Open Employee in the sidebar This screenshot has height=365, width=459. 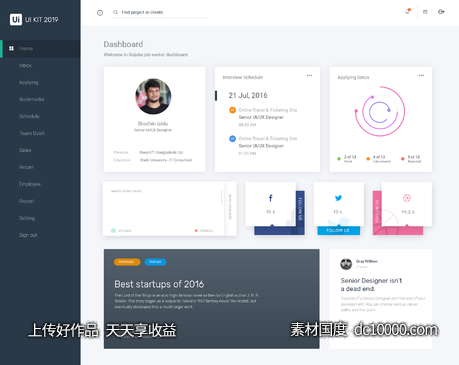(30, 184)
